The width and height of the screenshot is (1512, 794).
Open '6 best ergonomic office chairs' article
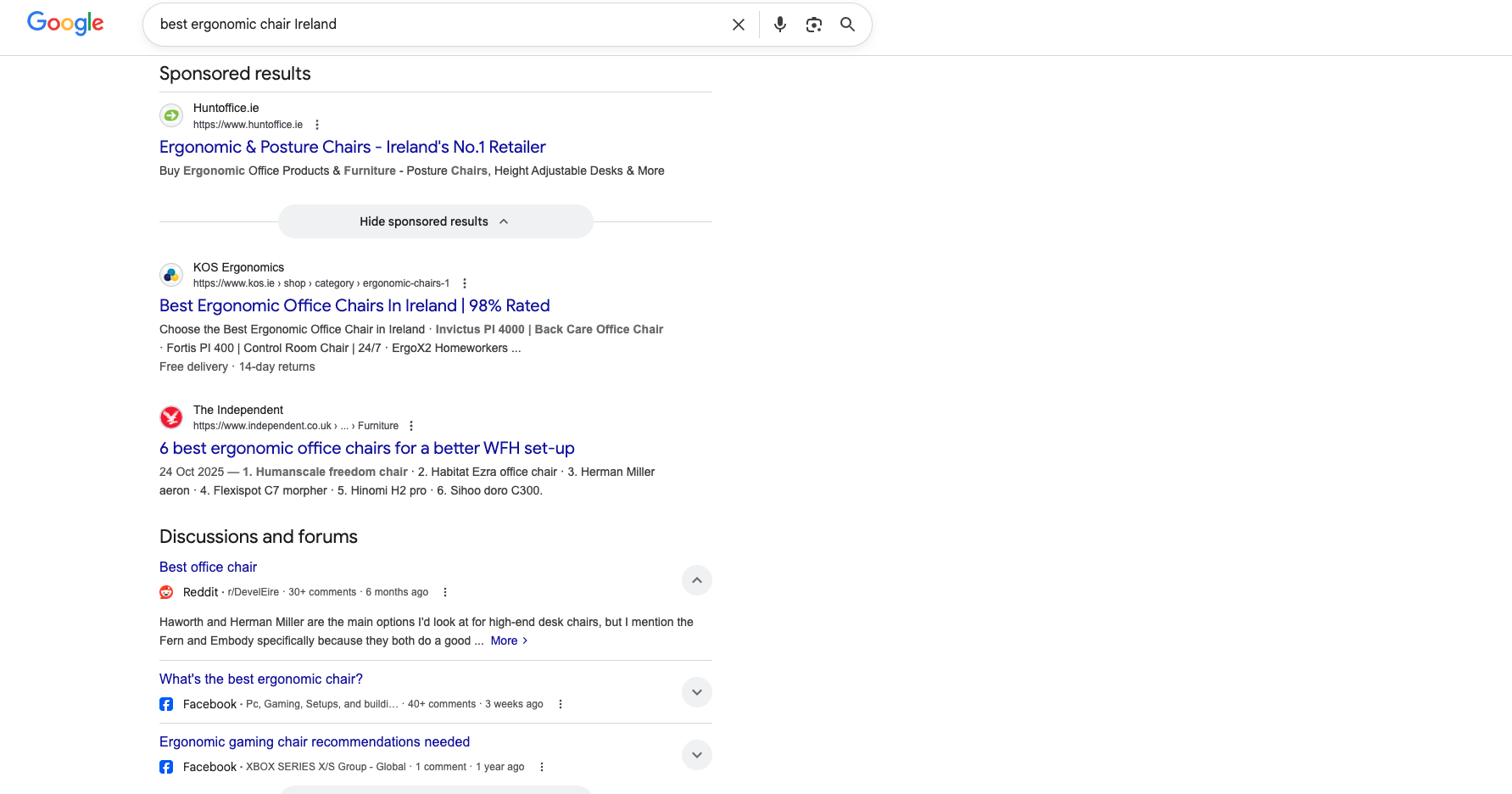[x=366, y=448]
